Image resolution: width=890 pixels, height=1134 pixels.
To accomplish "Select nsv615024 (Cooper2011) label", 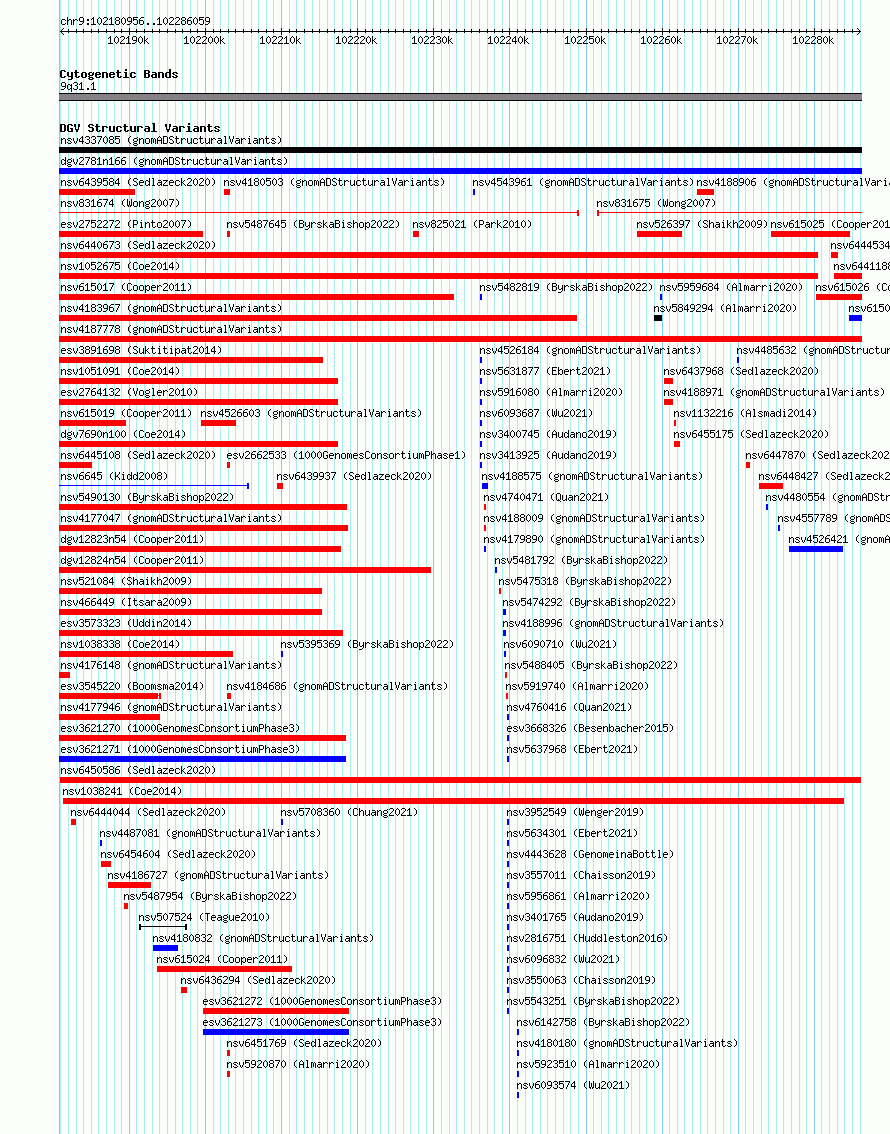I will [x=222, y=958].
